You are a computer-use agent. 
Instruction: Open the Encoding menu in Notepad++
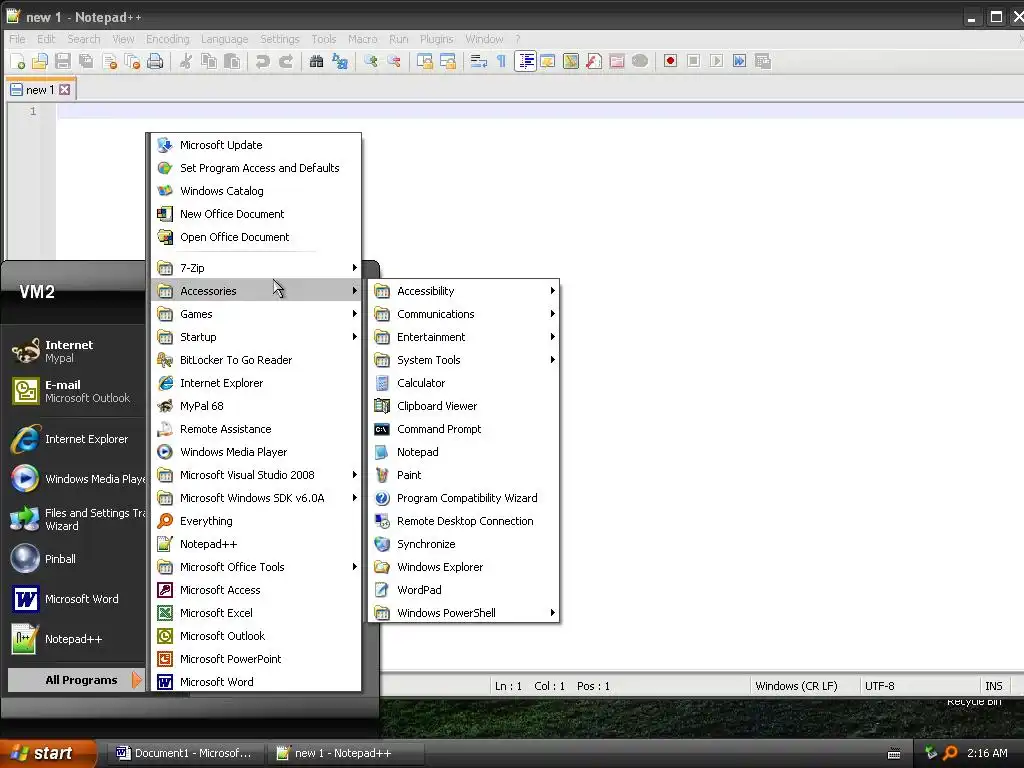[x=167, y=39]
